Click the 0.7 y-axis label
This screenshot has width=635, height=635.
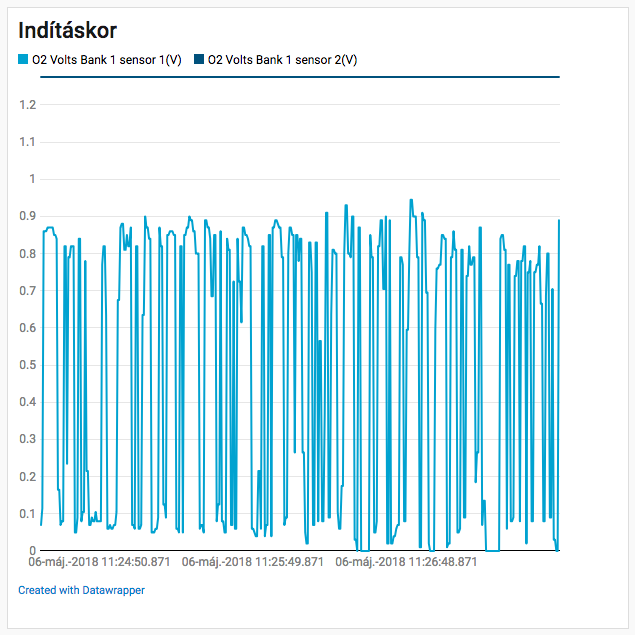point(27,291)
